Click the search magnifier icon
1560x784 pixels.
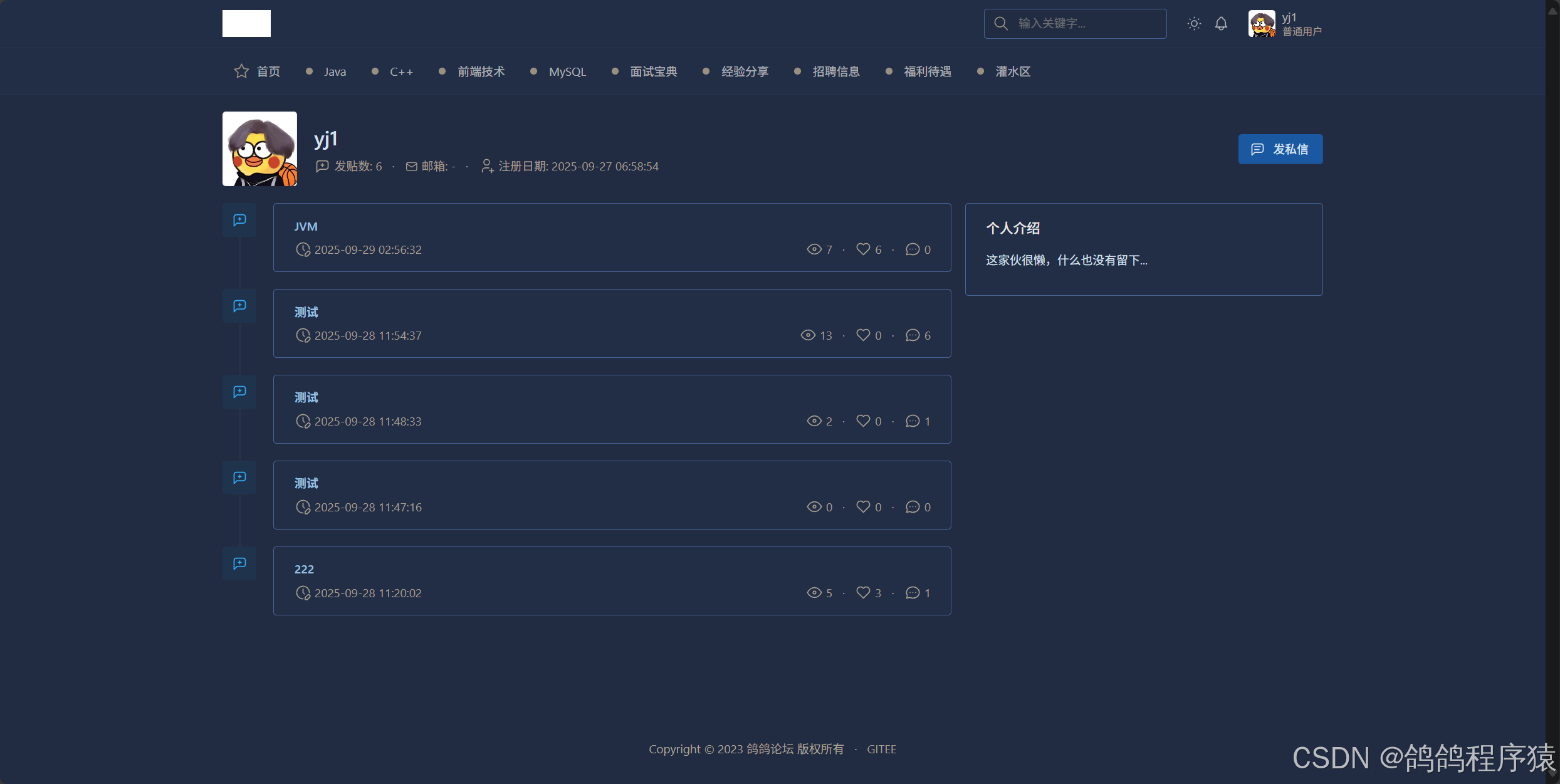click(1001, 24)
